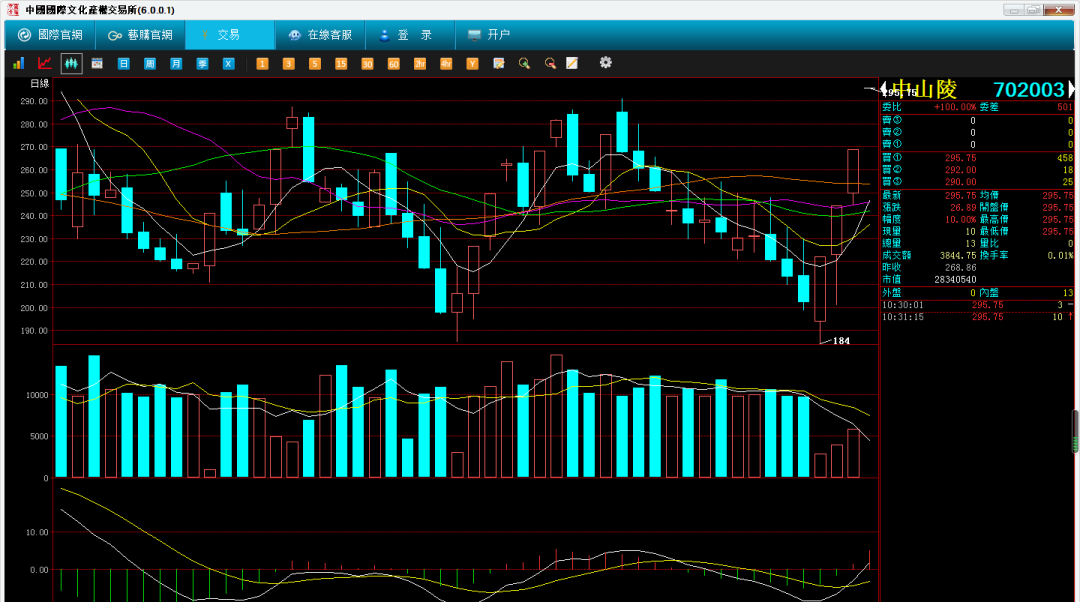Select the 30-minute period icon
Viewport: 1080px width, 602px height.
point(367,63)
